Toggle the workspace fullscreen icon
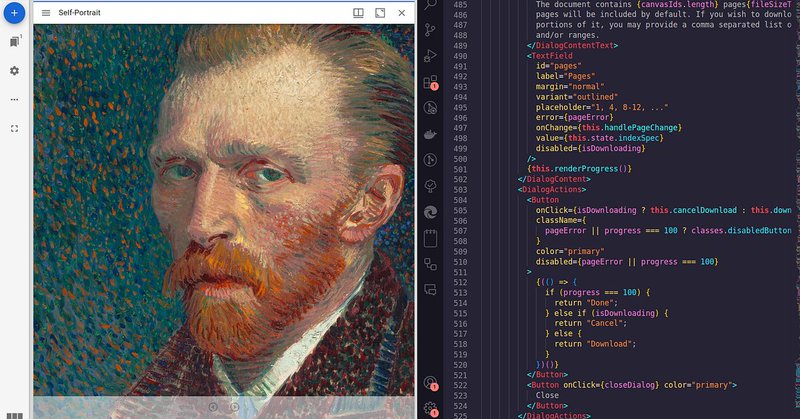800x419 pixels. (x=14, y=129)
